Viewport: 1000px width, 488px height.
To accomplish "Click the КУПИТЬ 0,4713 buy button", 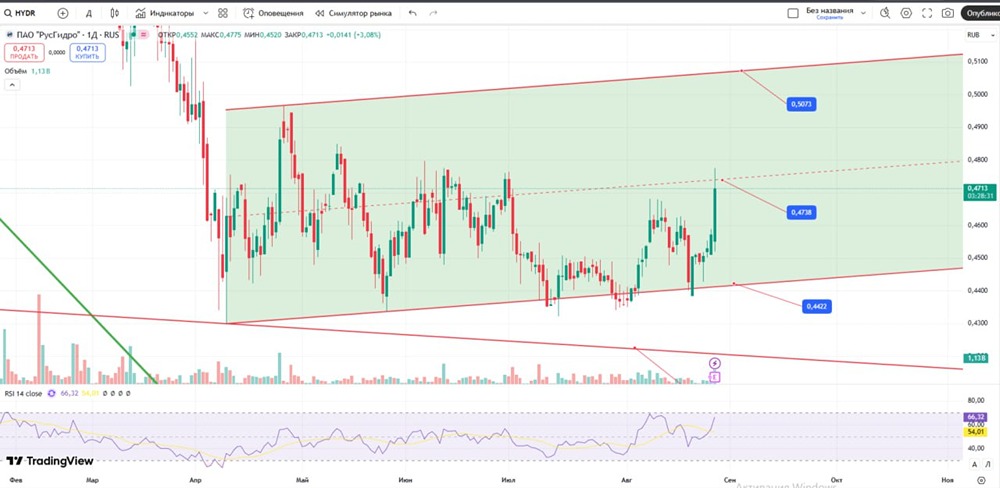I will pos(87,52).
